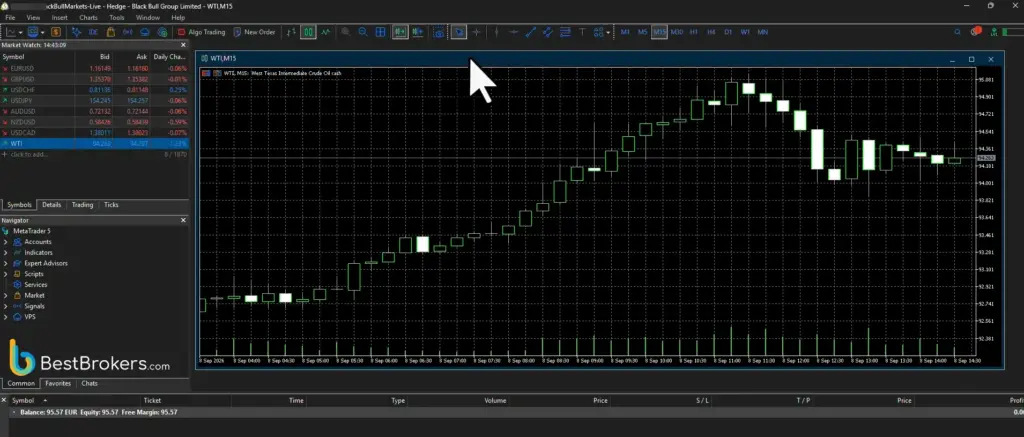
Task: Open the Tools menu
Action: (117, 18)
